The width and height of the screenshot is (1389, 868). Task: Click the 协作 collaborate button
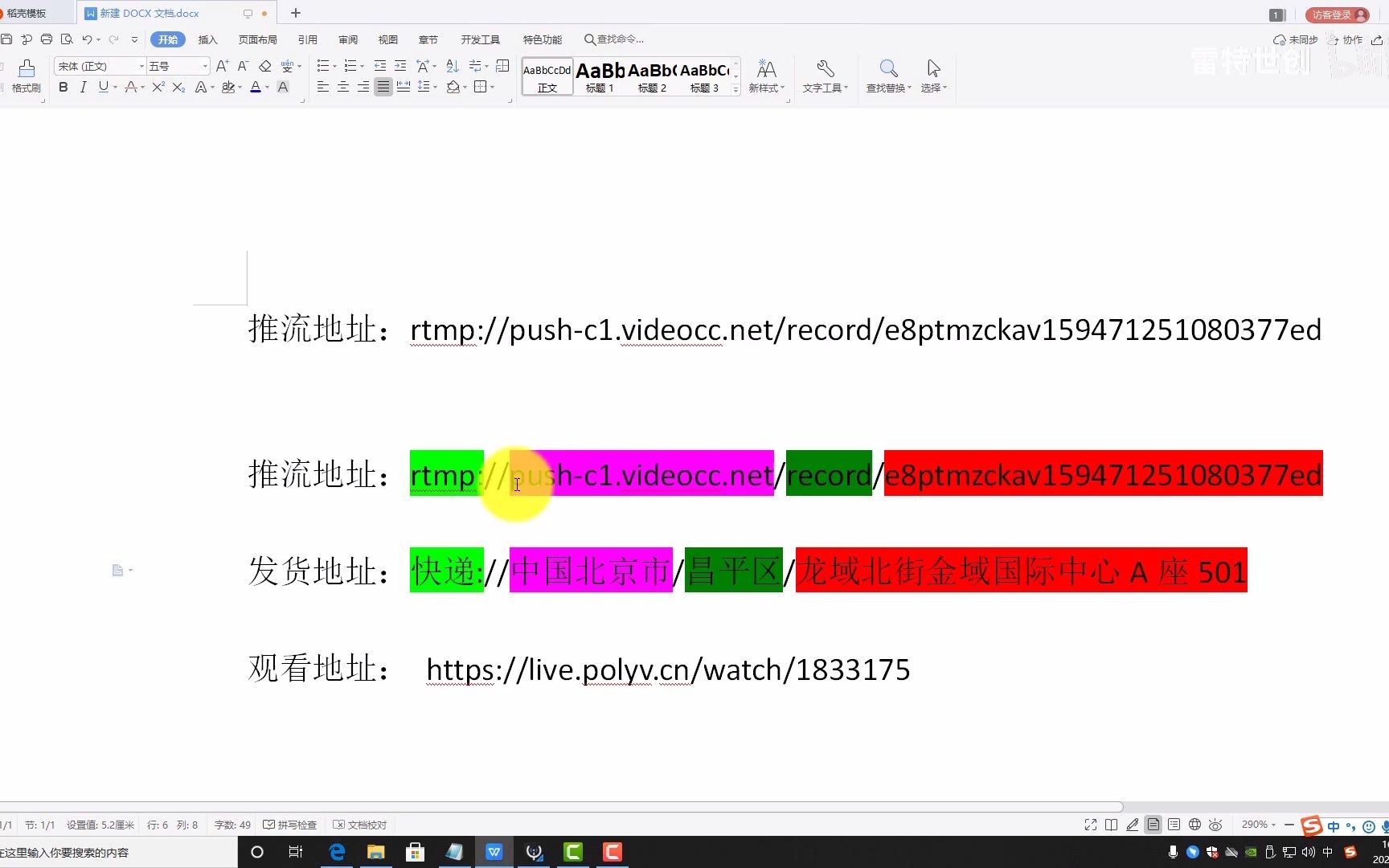(x=1346, y=39)
